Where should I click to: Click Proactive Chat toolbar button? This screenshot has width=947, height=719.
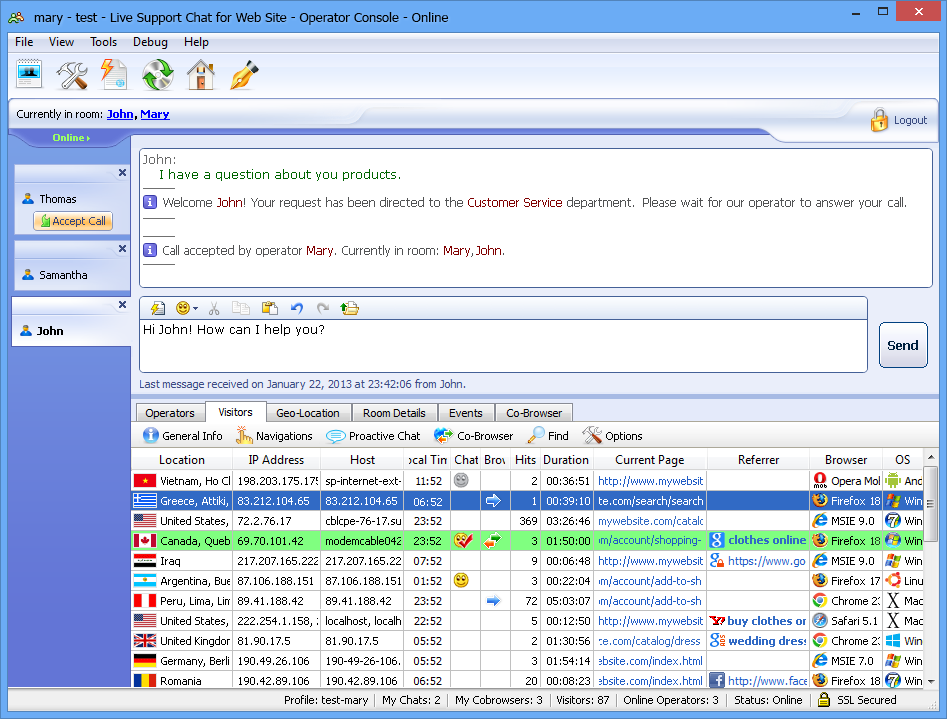click(373, 436)
